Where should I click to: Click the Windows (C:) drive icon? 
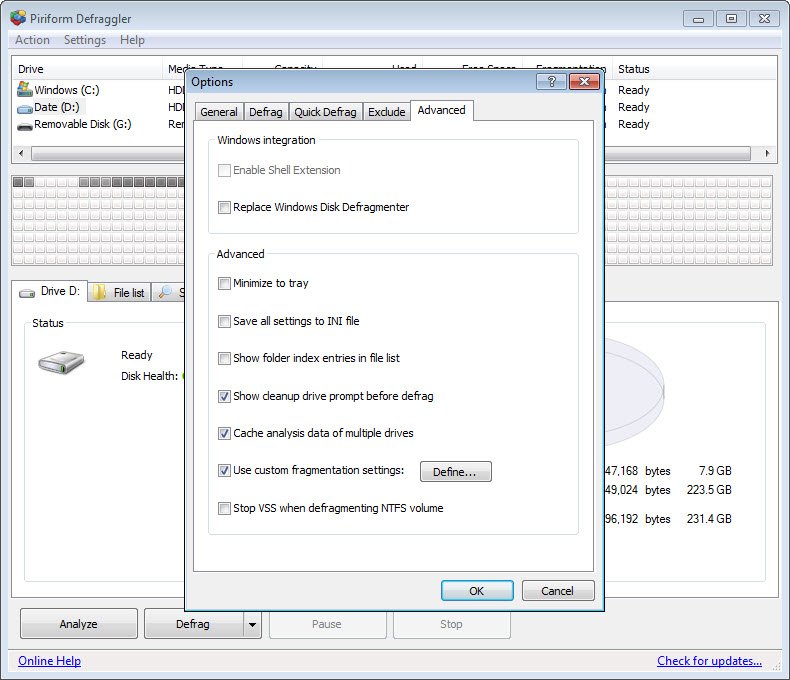tap(25, 90)
